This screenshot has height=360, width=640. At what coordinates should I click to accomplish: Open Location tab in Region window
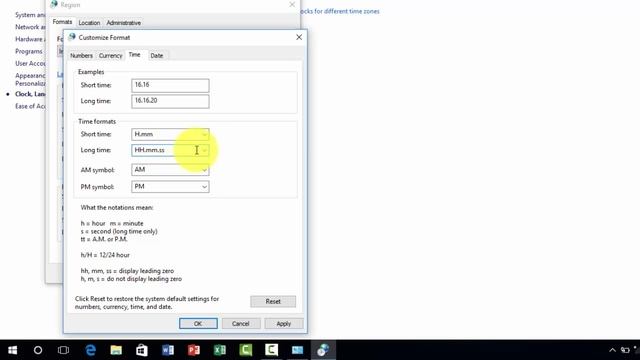click(x=89, y=23)
